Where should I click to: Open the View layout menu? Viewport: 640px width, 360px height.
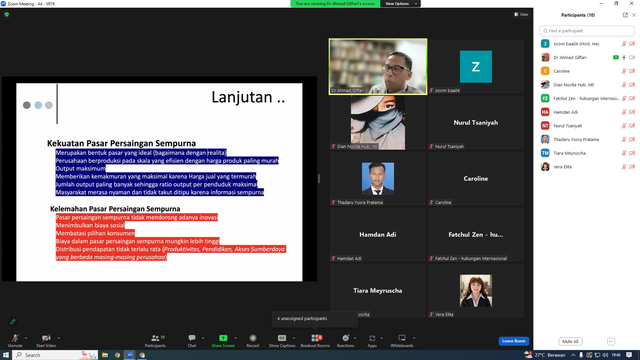pyautogui.click(x=521, y=14)
